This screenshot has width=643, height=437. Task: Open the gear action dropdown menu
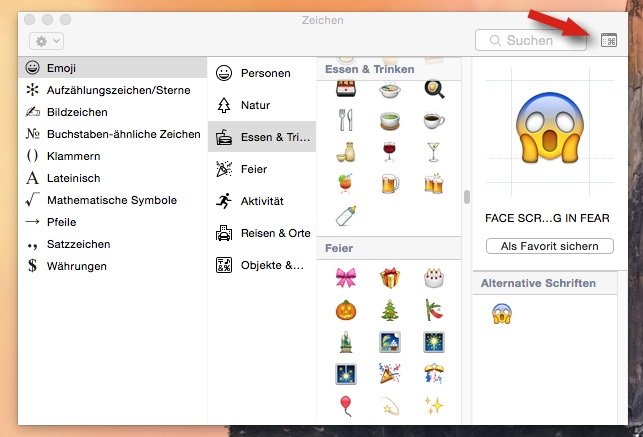[x=46, y=41]
